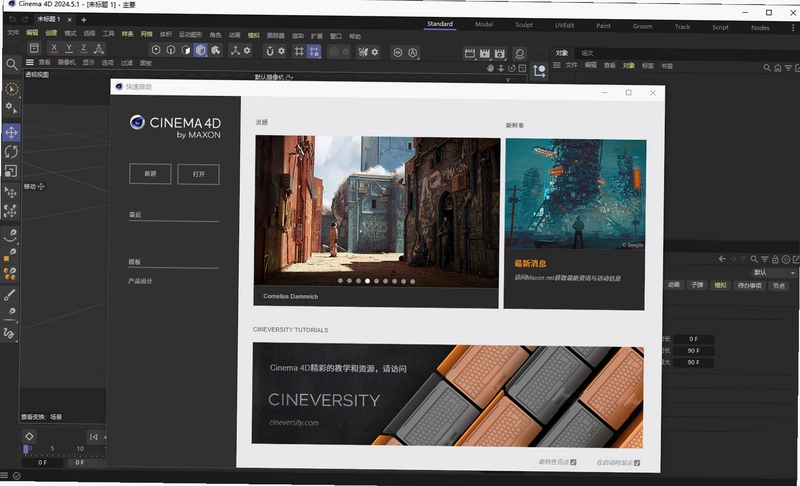
Task: Click 打开 button in Quick Start dialog
Action: 198,174
